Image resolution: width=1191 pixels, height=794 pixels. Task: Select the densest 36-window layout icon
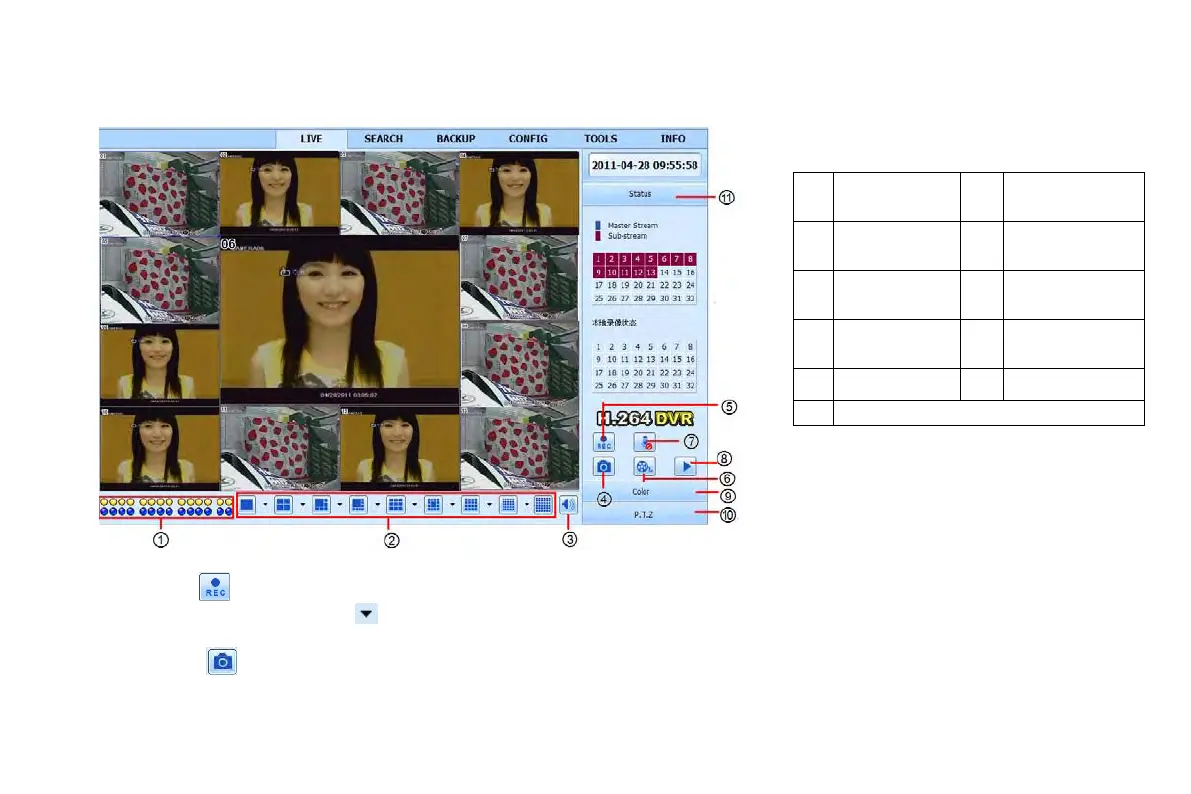pos(543,505)
